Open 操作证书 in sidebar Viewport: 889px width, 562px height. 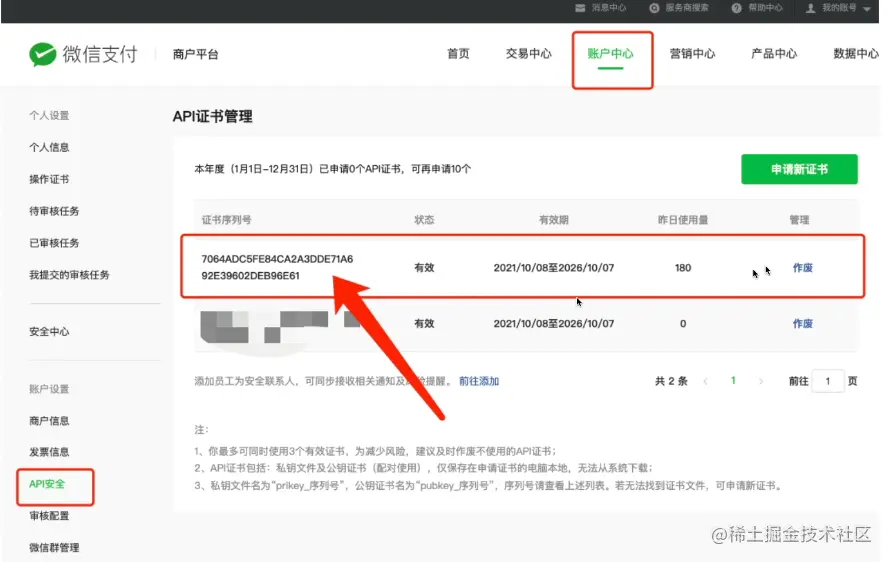point(49,179)
